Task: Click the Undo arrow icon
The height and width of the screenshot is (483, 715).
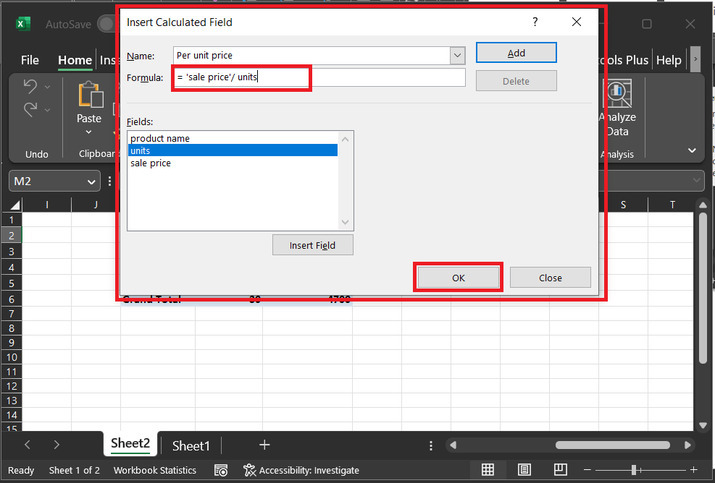Action: 30,86
